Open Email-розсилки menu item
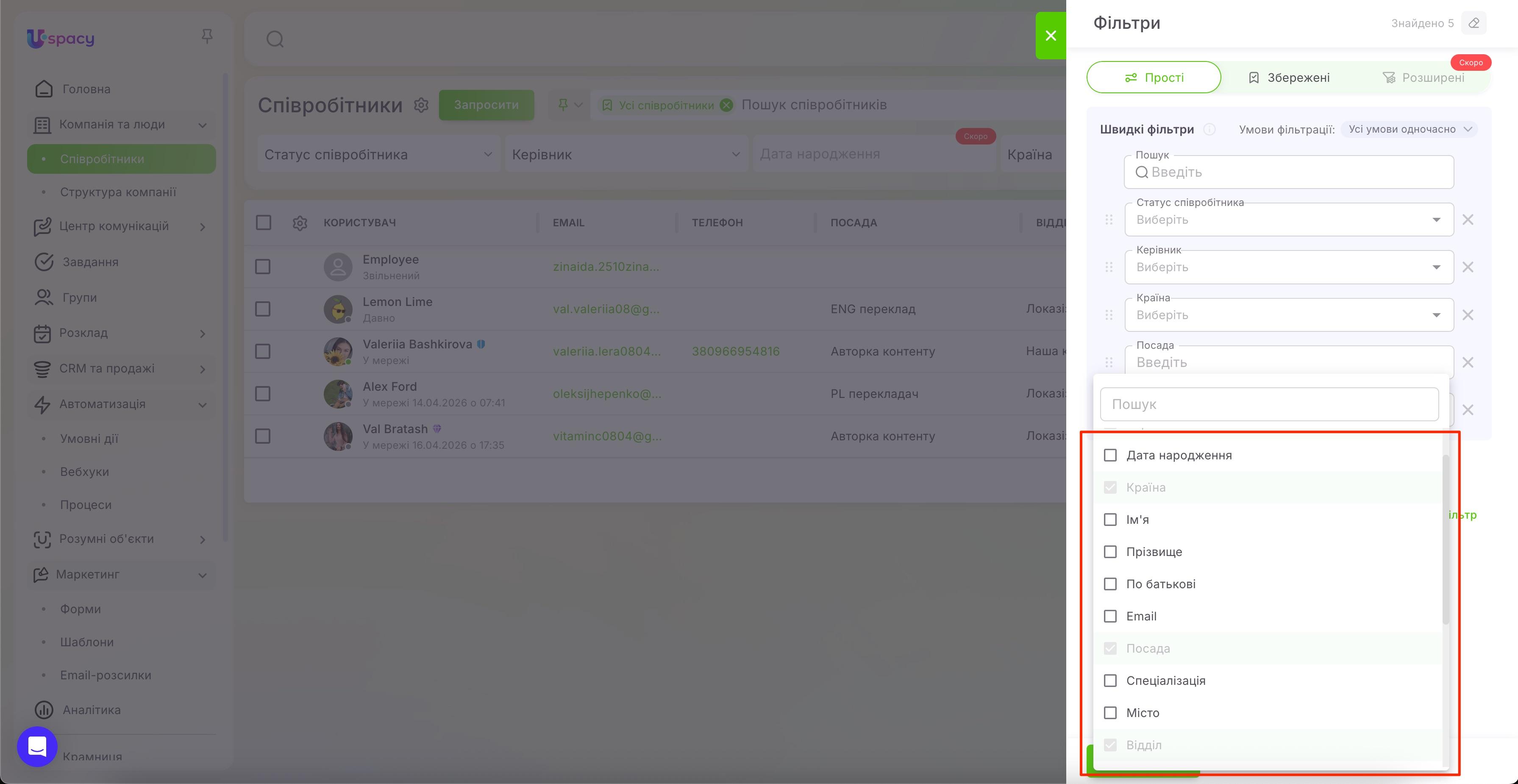This screenshot has height=784, width=1518. (x=106, y=675)
